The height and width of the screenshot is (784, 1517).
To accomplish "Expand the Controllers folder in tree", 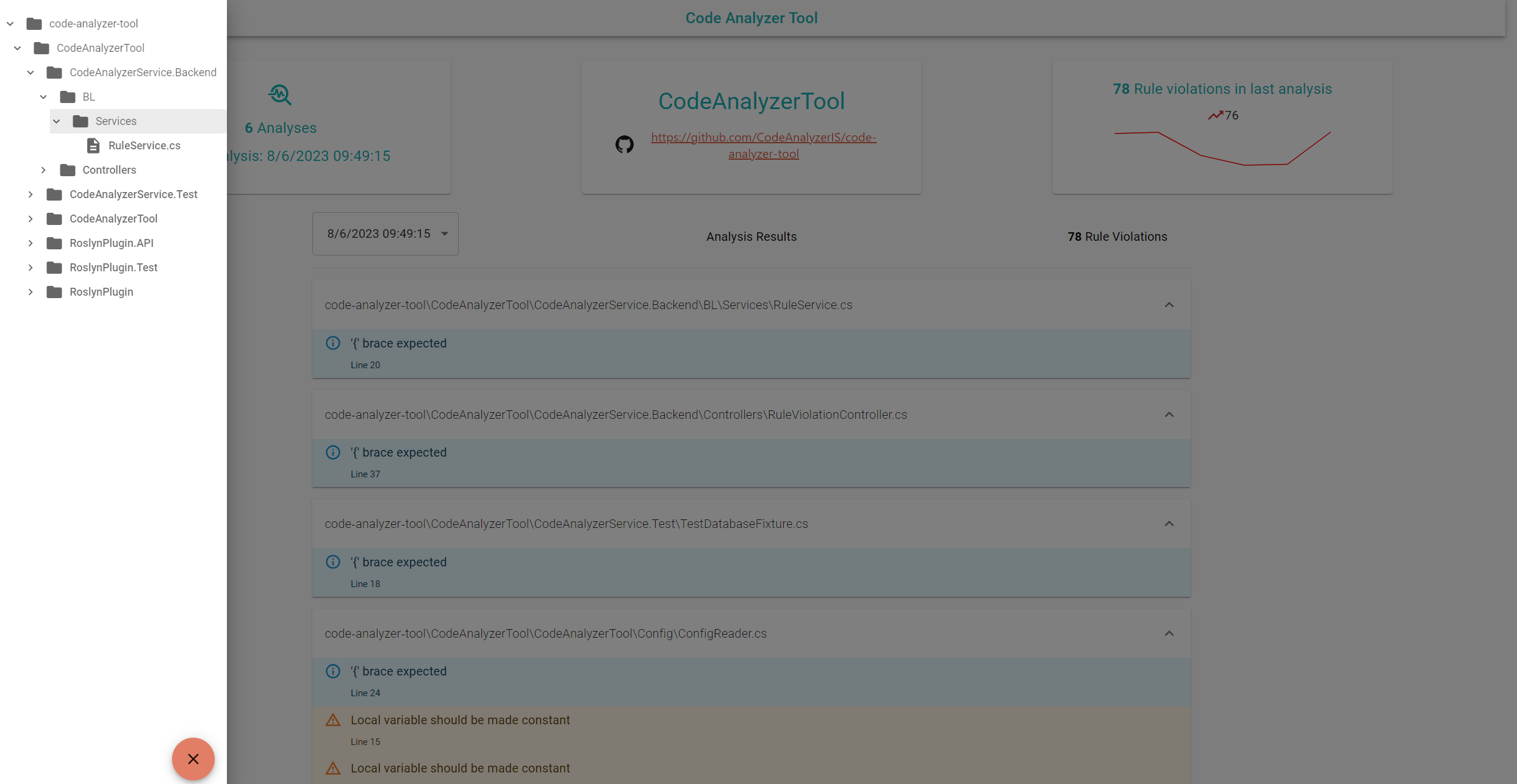I will coord(43,170).
